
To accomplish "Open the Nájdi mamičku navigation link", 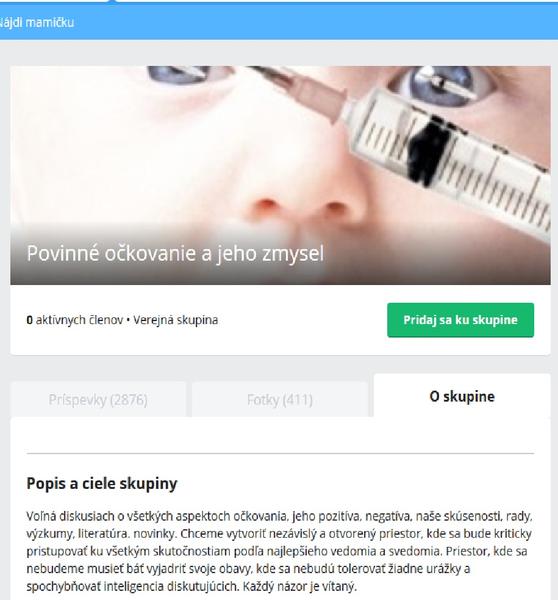I will click(x=36, y=23).
